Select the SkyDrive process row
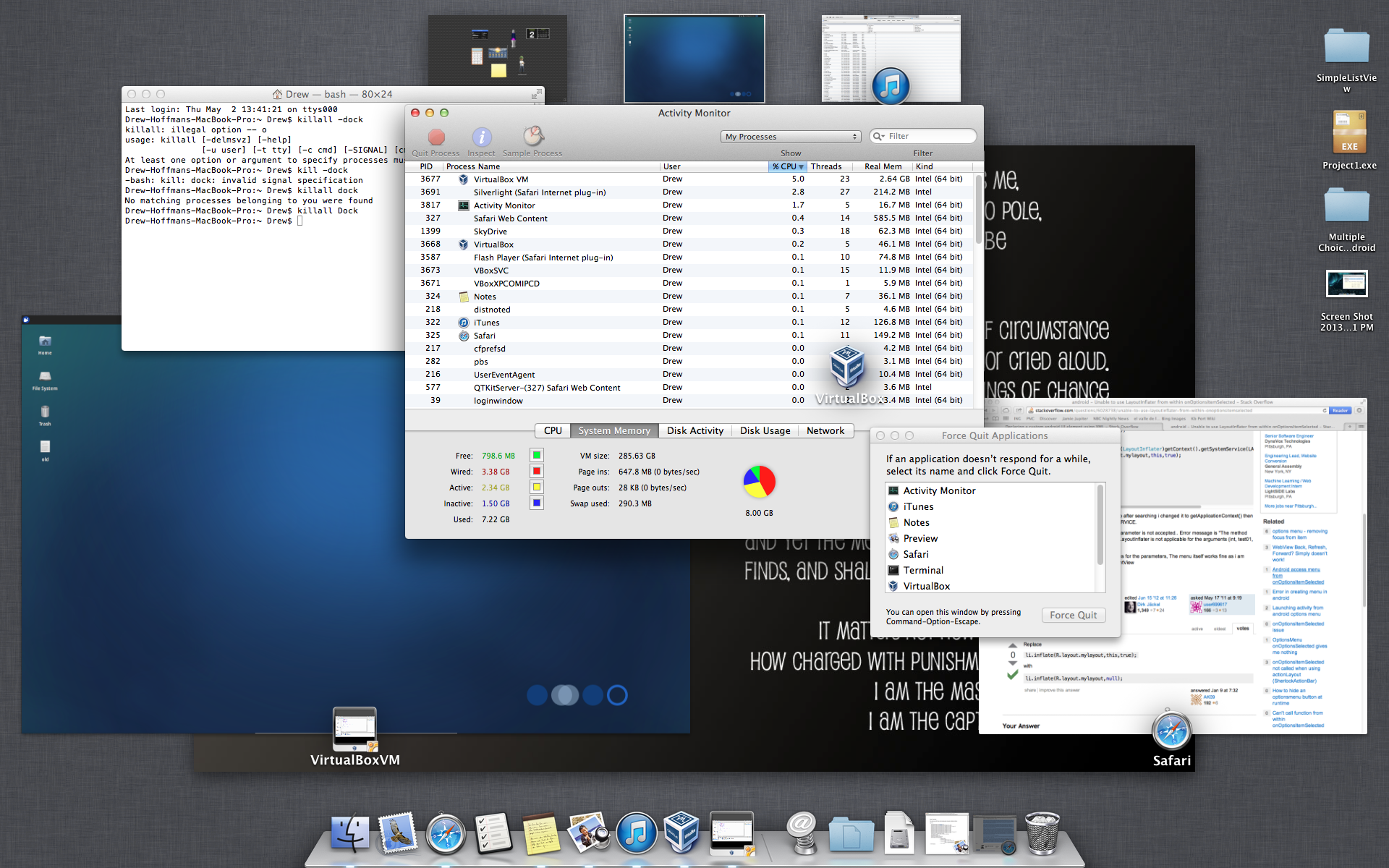Screen dimensions: 1389x868 689,231
